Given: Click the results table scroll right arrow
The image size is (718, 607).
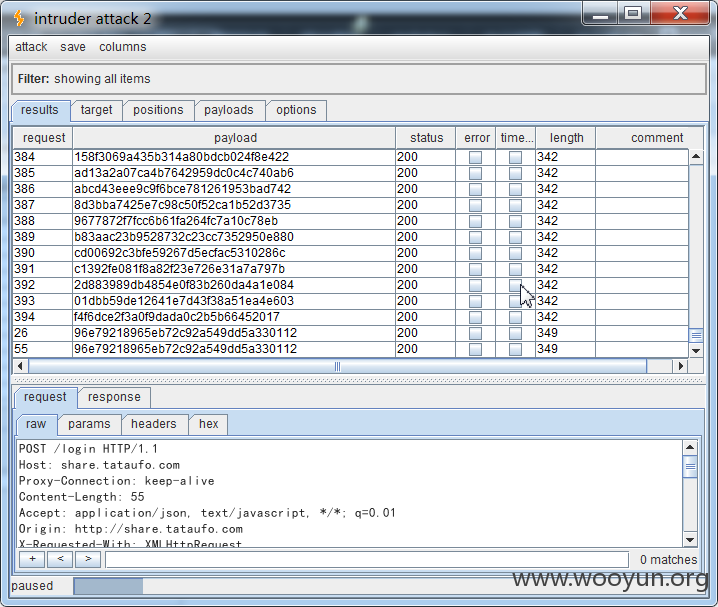Looking at the screenshot, I should click(x=681, y=366).
